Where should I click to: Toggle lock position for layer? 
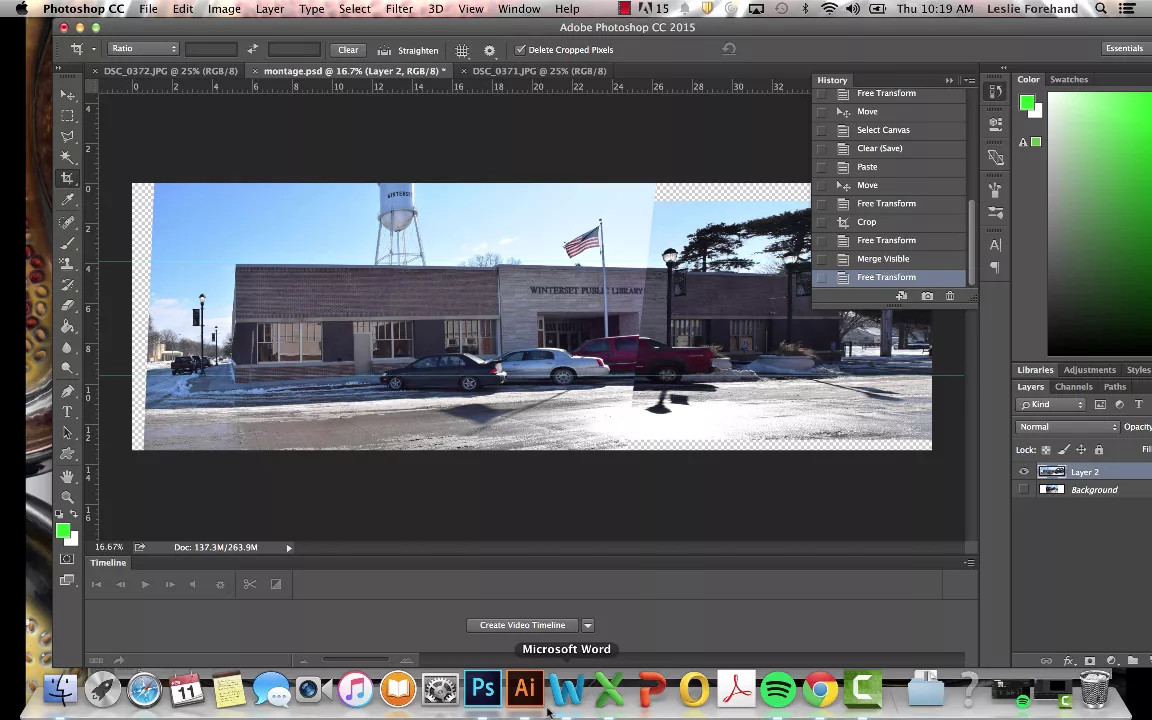coord(1081,450)
